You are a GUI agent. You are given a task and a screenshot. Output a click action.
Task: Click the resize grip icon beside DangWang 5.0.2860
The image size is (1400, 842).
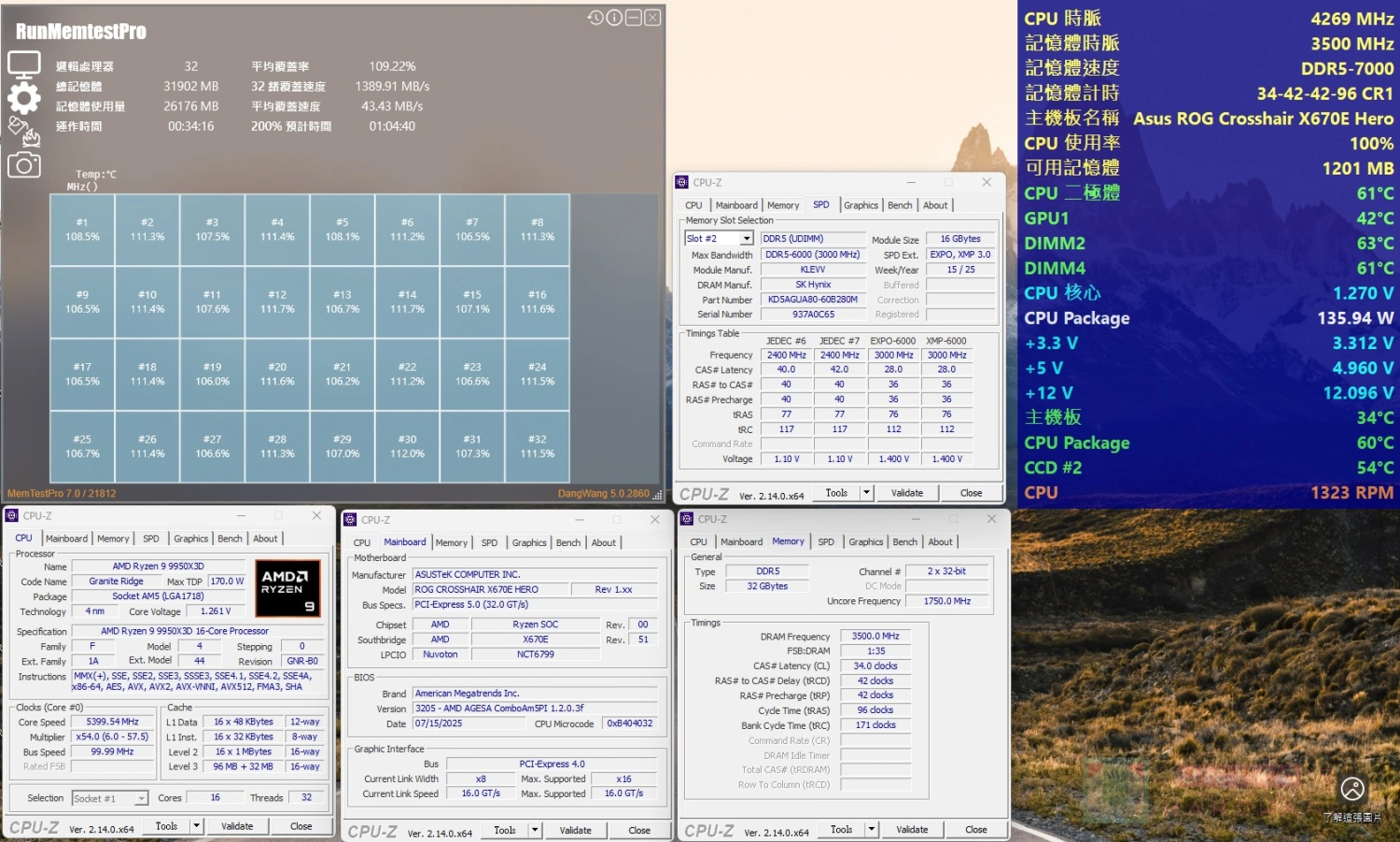657,494
